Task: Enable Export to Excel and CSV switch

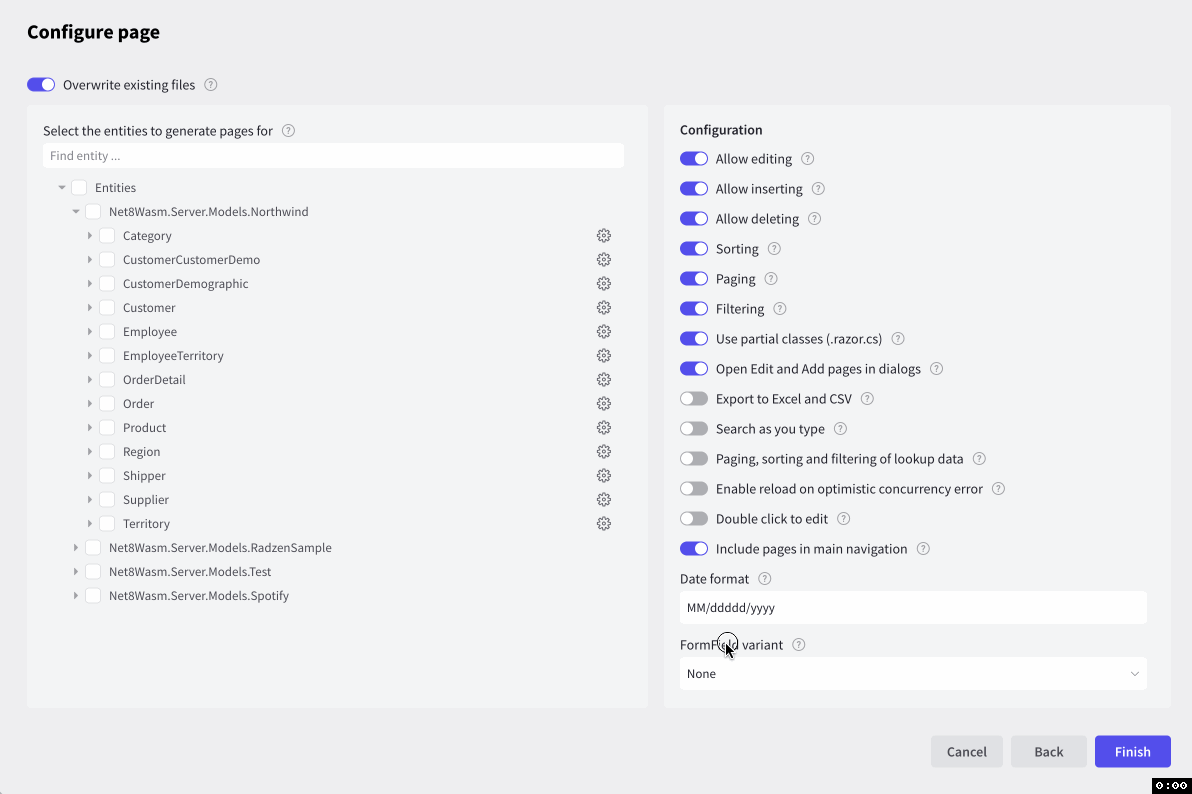Action: tap(693, 399)
